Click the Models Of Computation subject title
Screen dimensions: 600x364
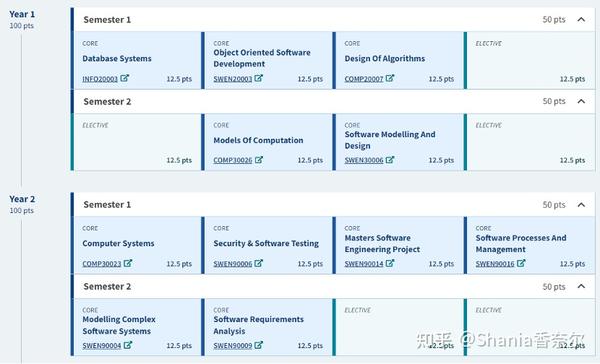pyautogui.click(x=258, y=140)
